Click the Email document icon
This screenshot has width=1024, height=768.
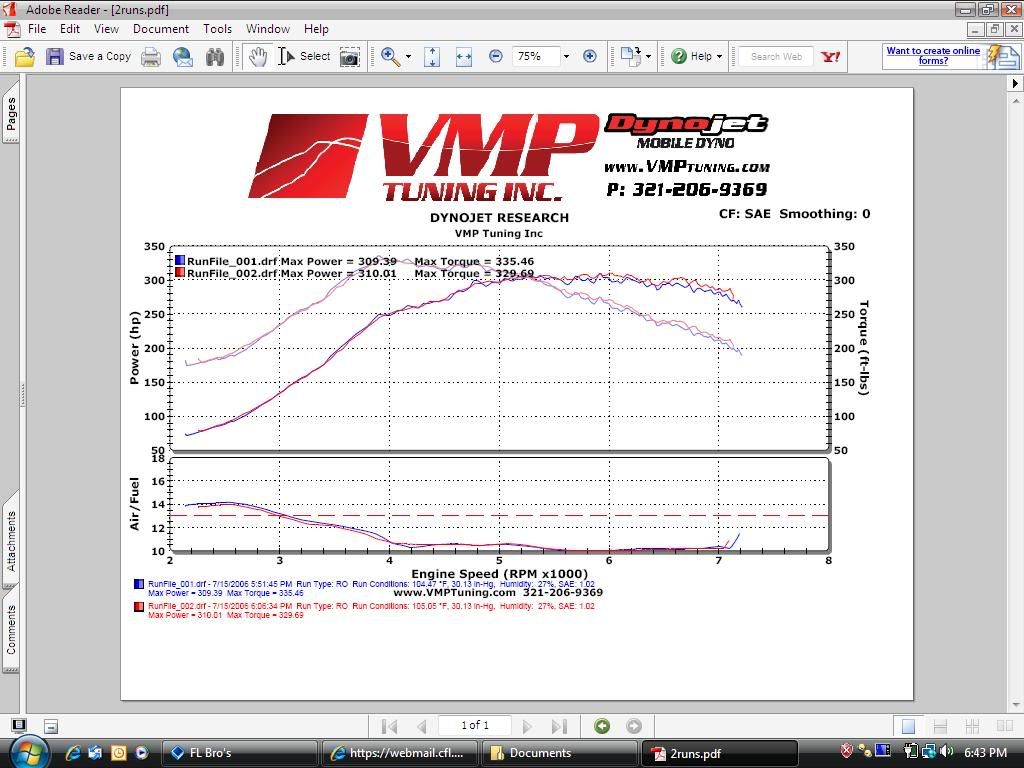pyautogui.click(x=183, y=57)
